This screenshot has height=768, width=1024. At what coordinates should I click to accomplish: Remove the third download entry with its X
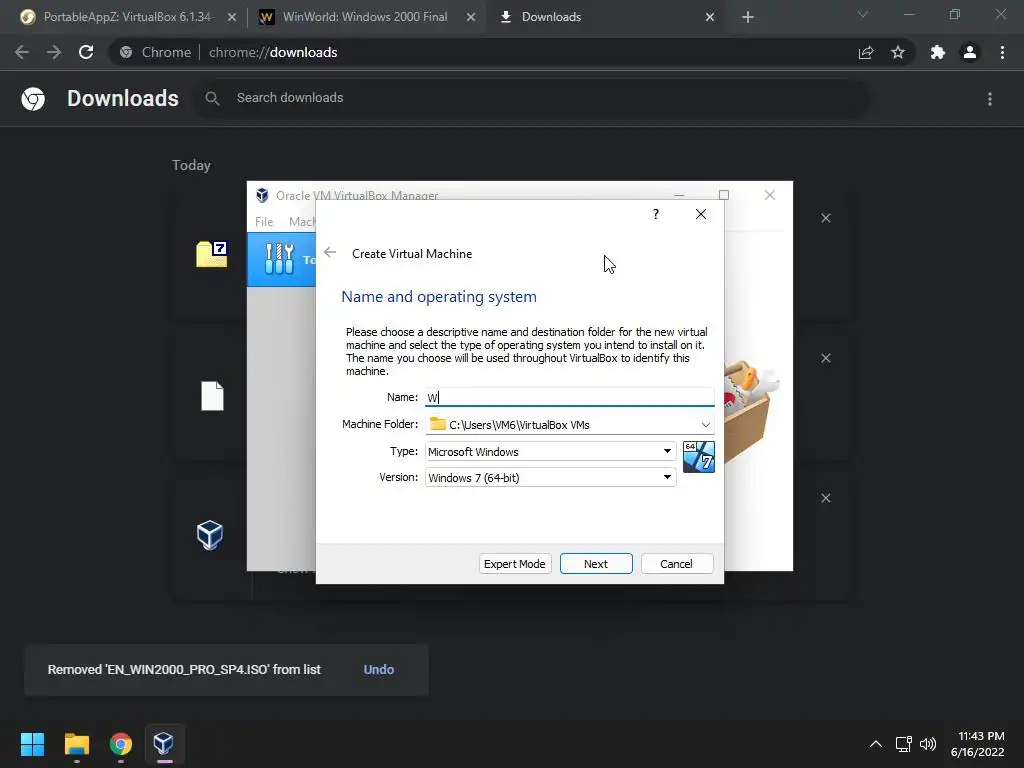(x=825, y=498)
